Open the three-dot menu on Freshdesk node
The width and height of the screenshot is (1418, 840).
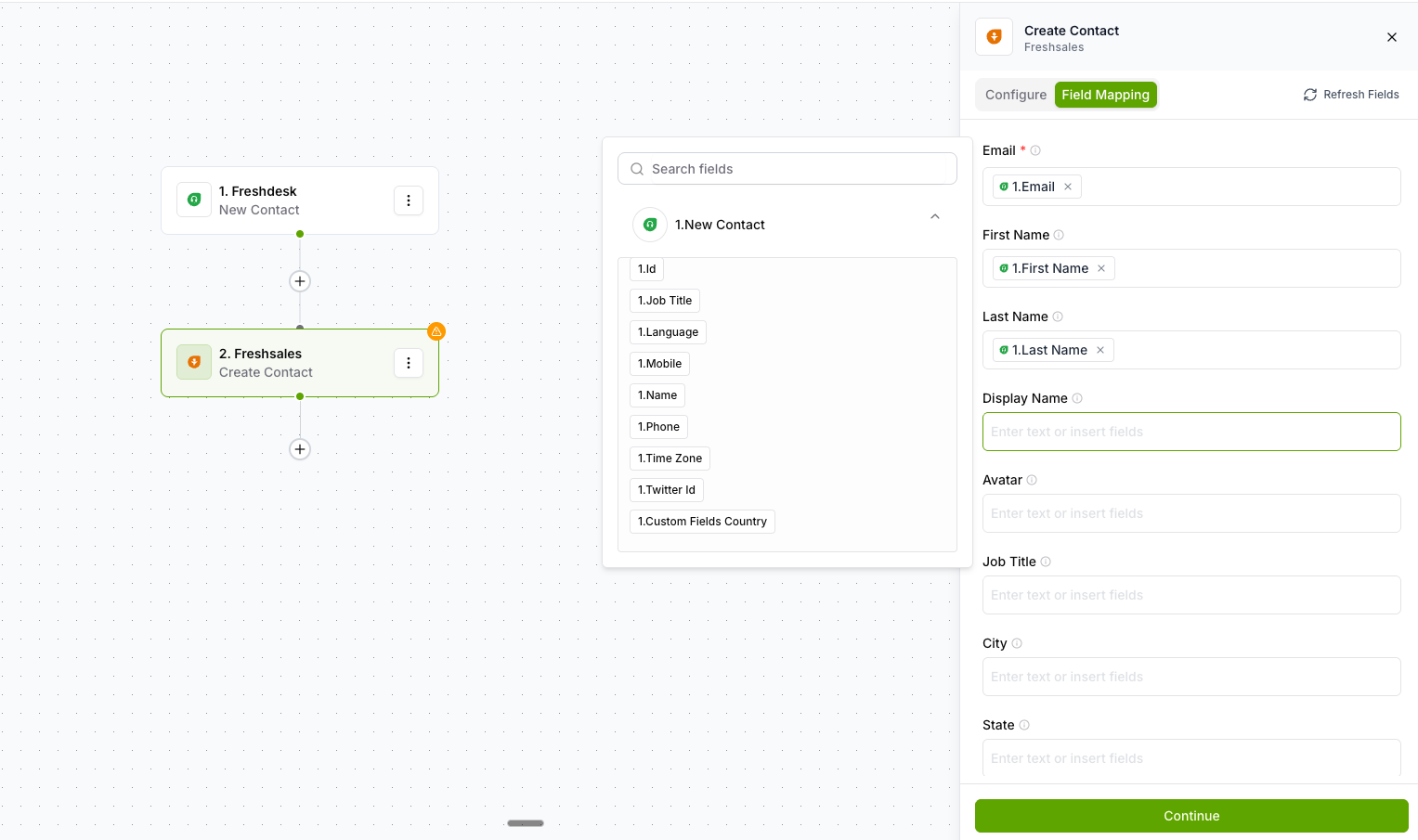409,200
